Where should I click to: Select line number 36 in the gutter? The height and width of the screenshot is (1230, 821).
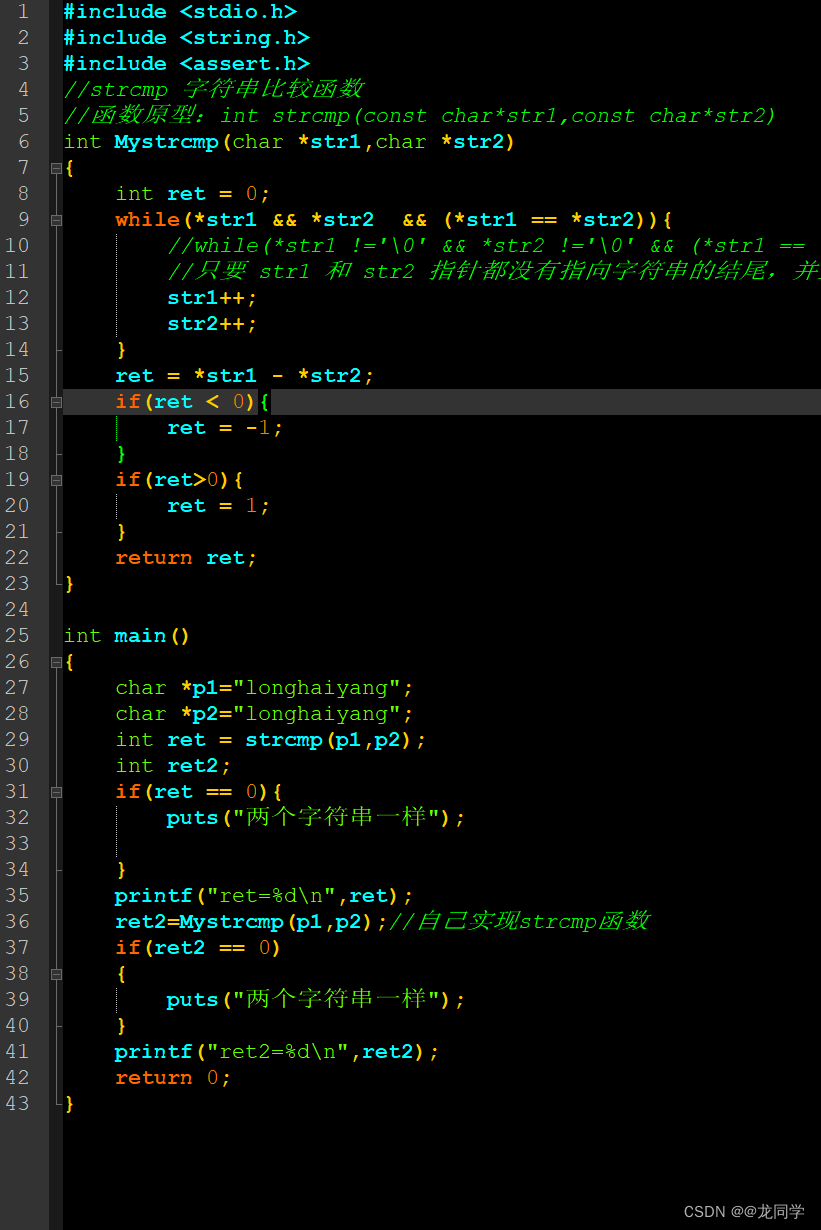[x=17, y=922]
